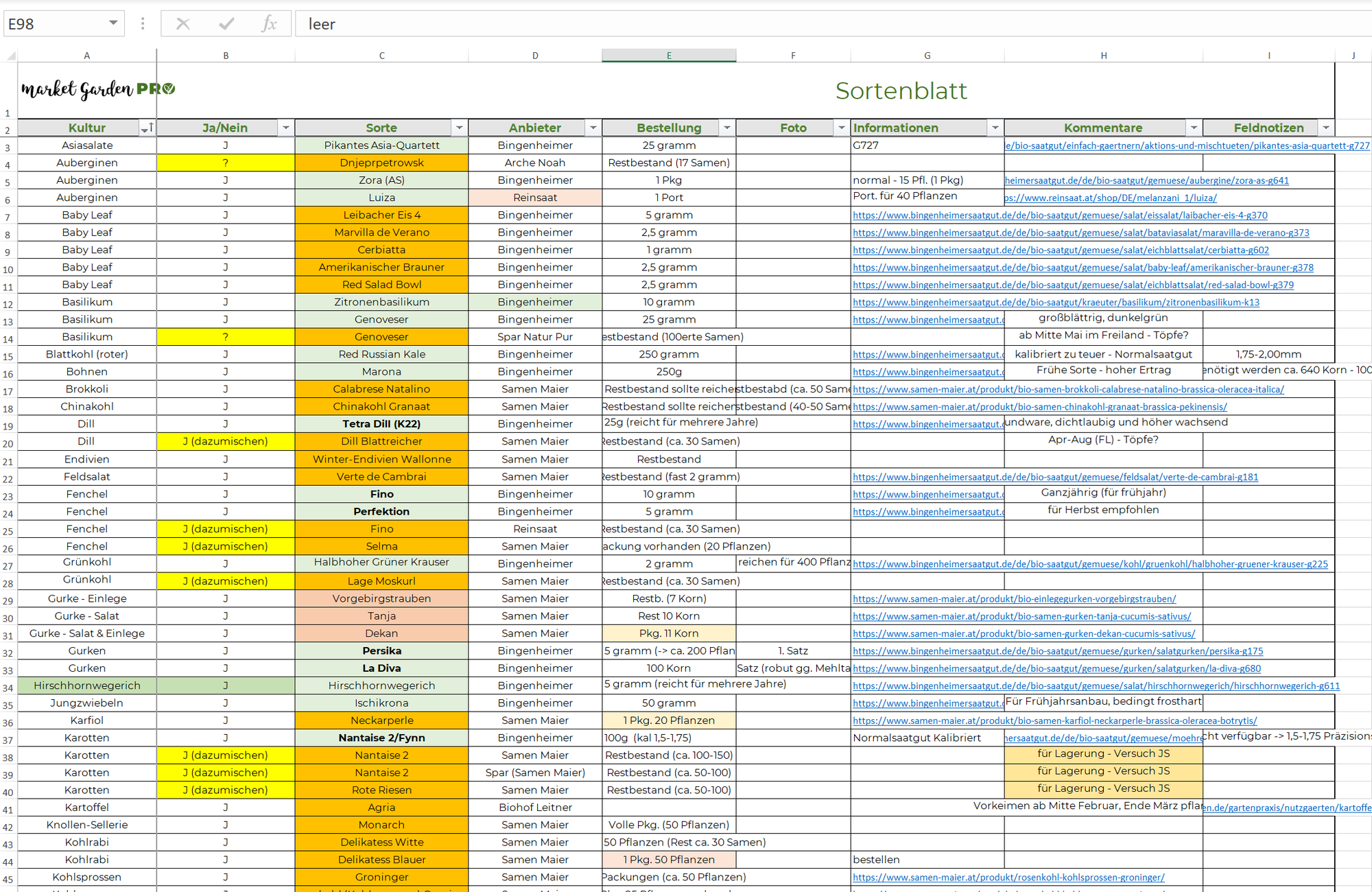Select the Arche Noah cell
Image resolution: width=1372 pixels, height=892 pixels.
coord(535,163)
